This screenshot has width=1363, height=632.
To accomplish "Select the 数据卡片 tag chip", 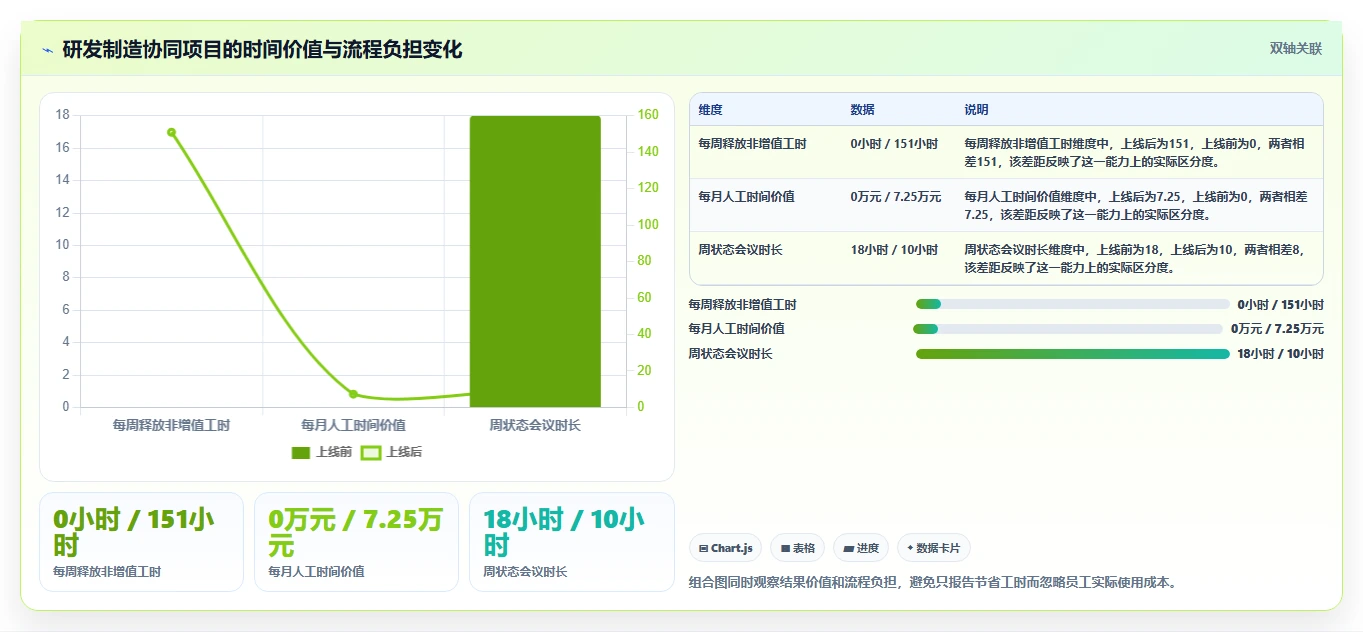I will pyautogui.click(x=934, y=548).
